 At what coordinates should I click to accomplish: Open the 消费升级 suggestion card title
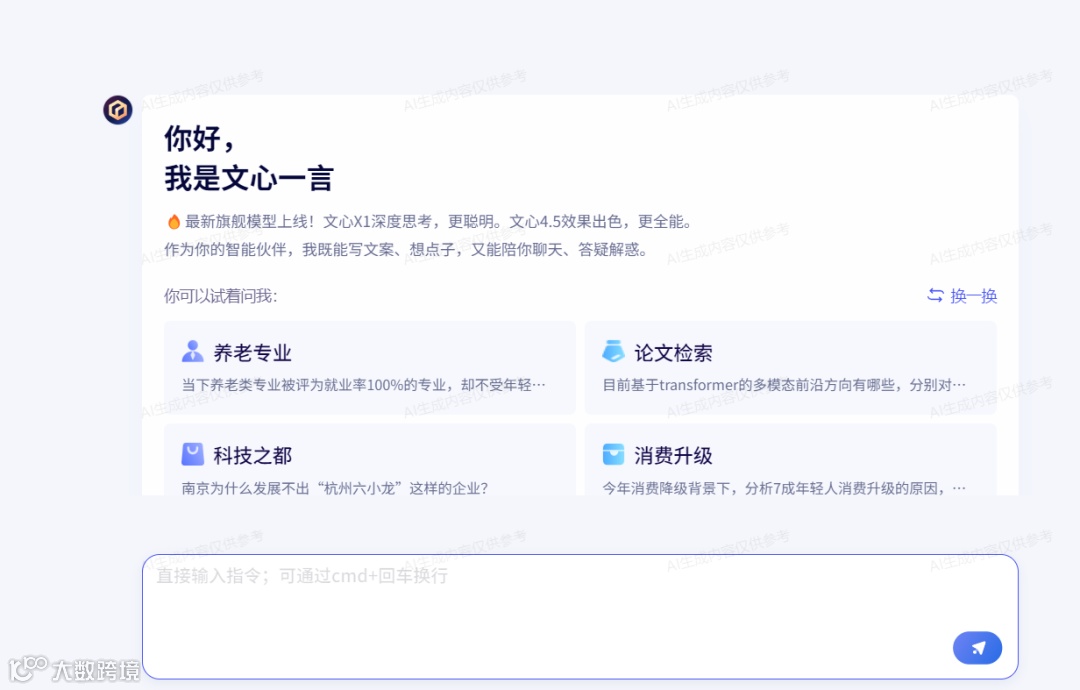(x=673, y=455)
